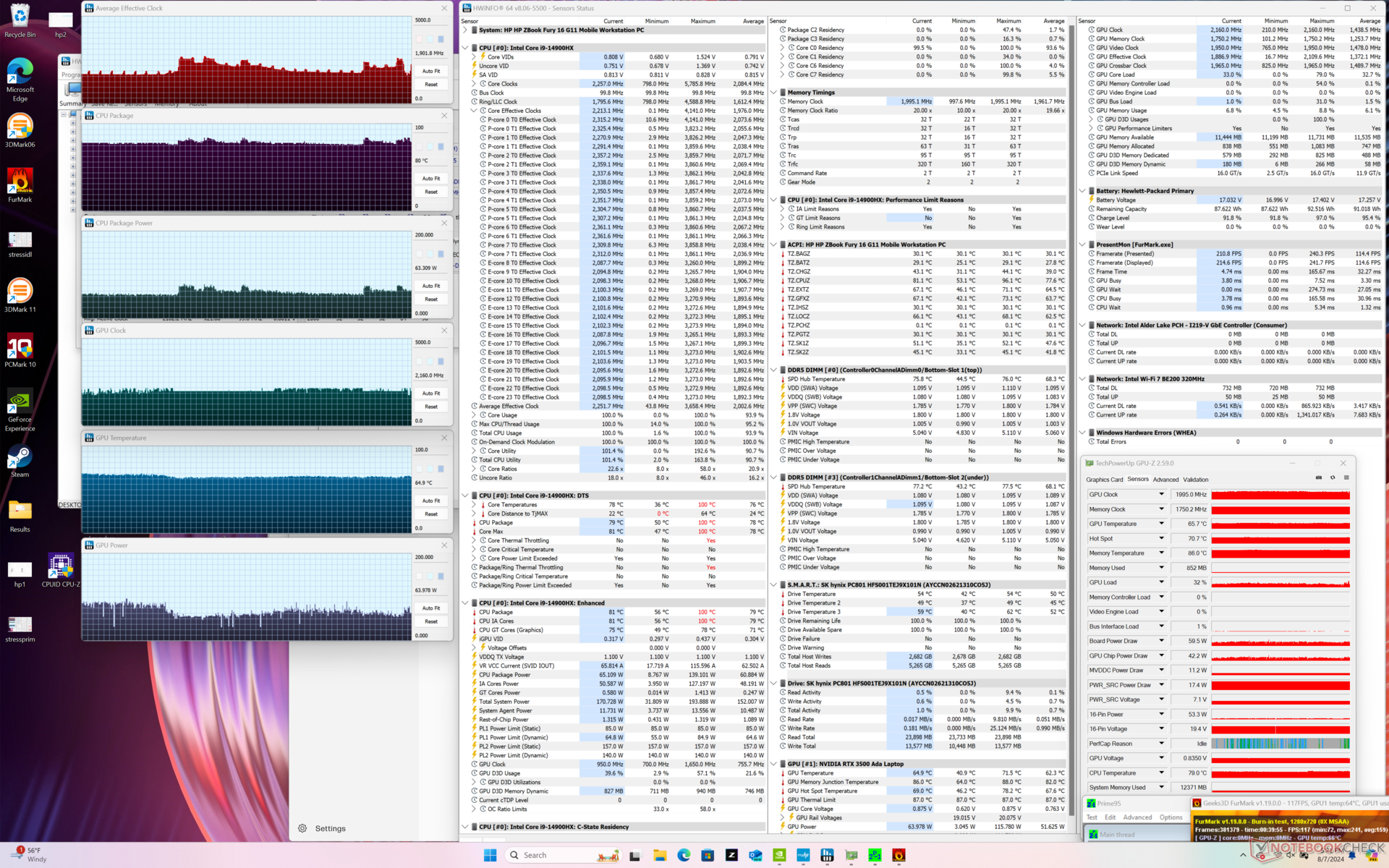1389x868 pixels.
Task: Click the darkest blue swatch in Average Effective Clock
Action: (x=441, y=39)
